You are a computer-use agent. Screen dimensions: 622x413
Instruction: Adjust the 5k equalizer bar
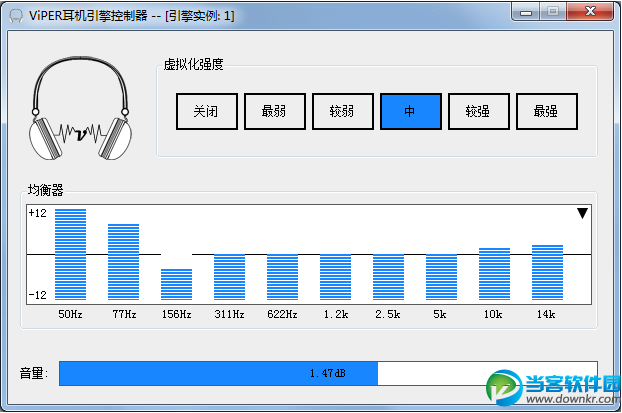pos(442,277)
